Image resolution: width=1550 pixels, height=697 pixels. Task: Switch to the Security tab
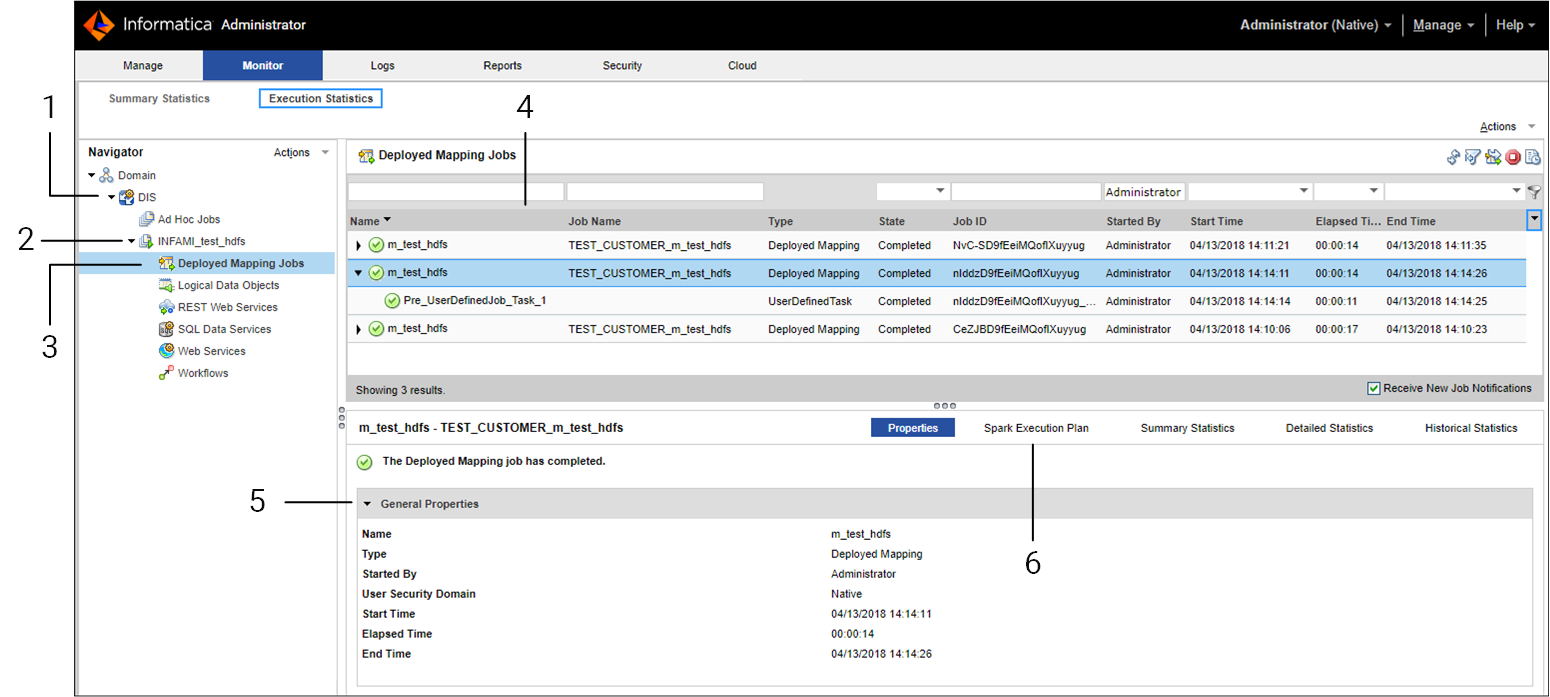tap(622, 66)
